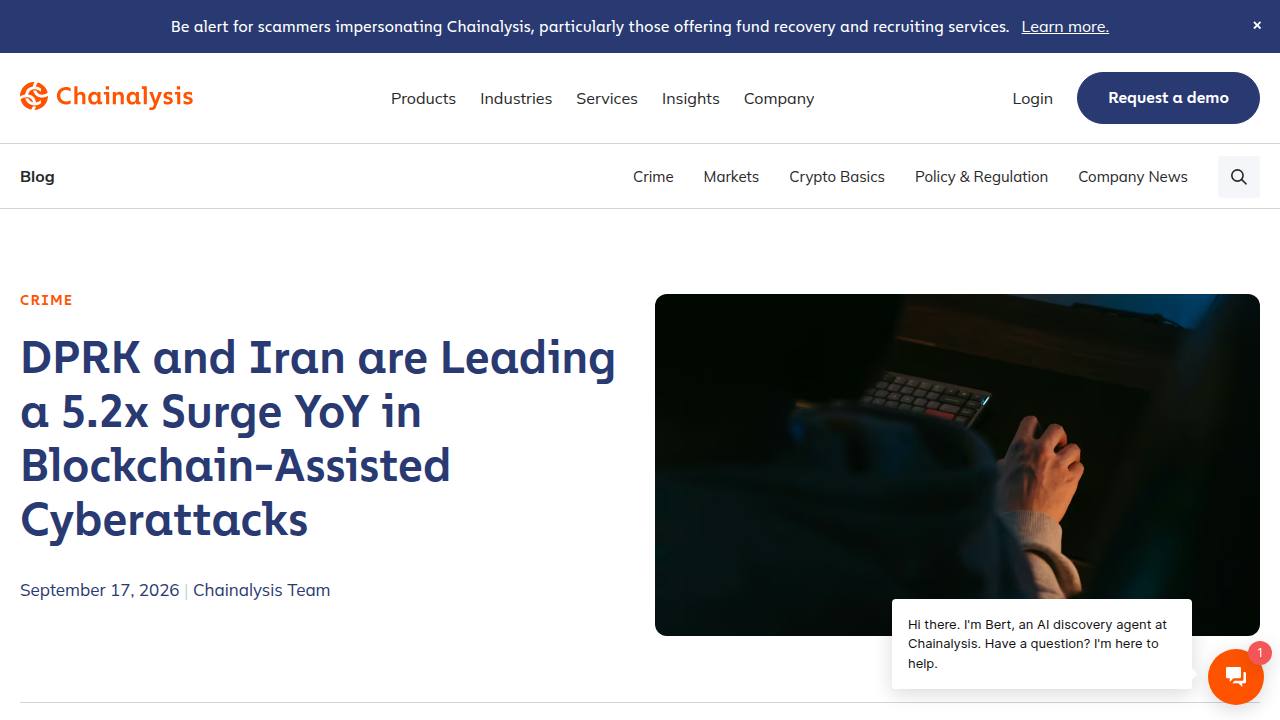Screen dimensions: 1280x720
Task: Open the Company menu
Action: [x=779, y=98]
